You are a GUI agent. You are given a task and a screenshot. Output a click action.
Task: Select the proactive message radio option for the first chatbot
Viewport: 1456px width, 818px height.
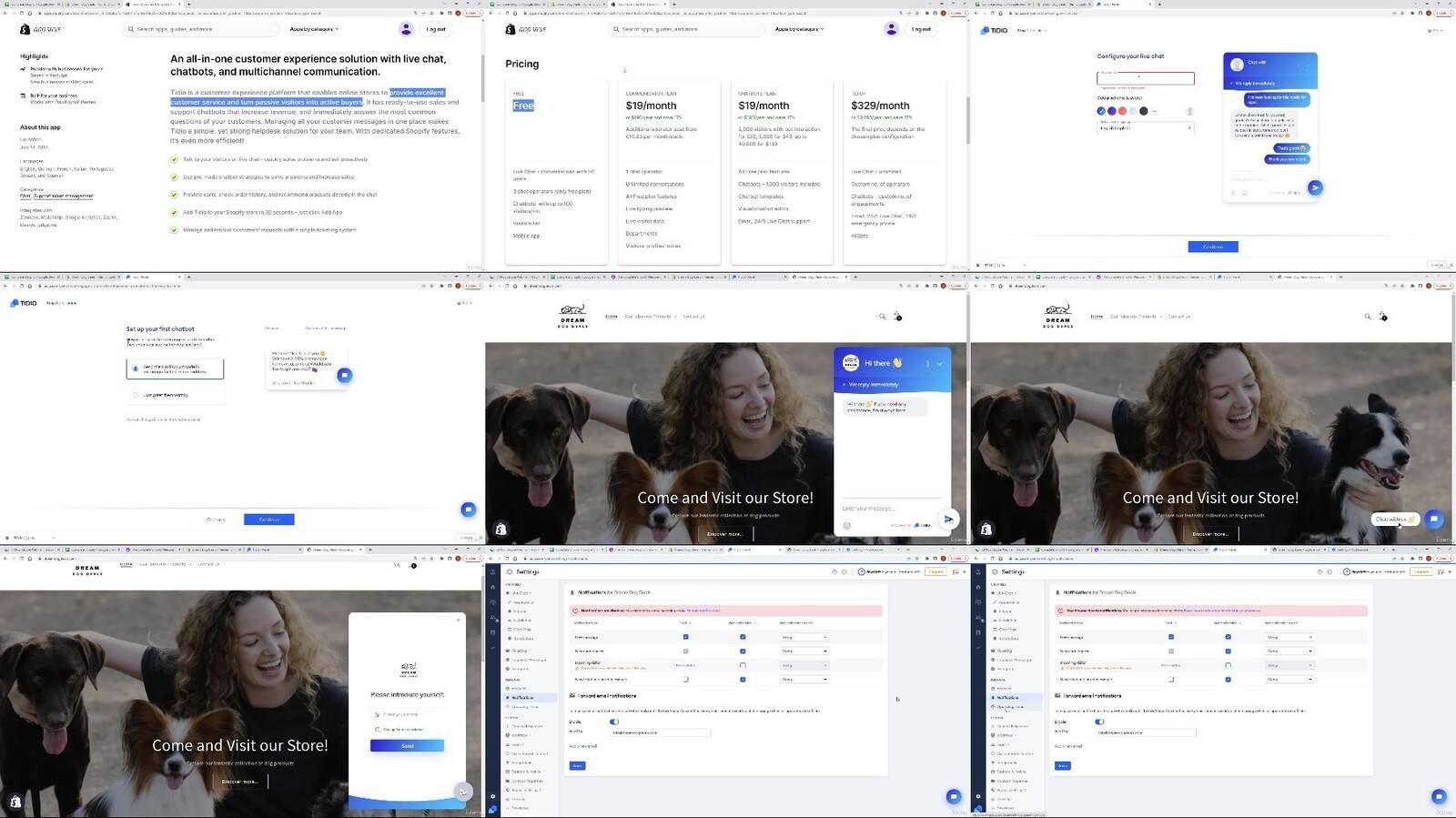pos(136,369)
